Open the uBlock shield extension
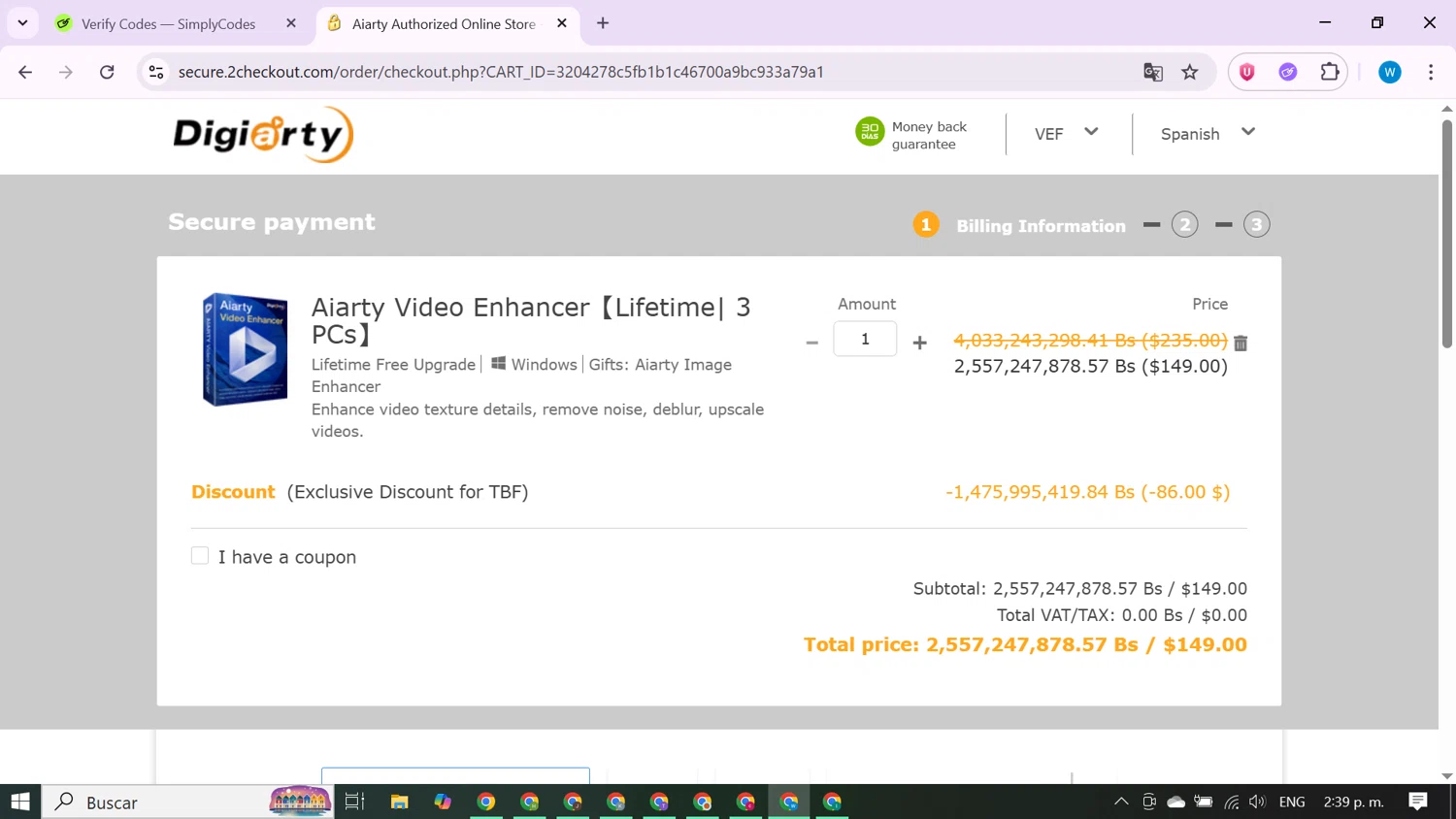This screenshot has width=1456, height=819. [x=1247, y=72]
